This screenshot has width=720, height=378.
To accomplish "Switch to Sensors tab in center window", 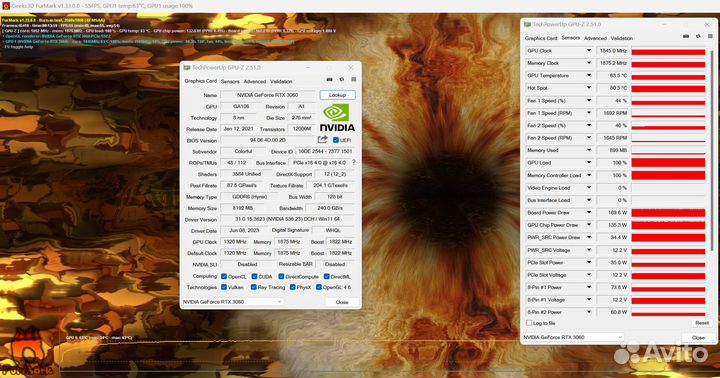I will point(230,81).
